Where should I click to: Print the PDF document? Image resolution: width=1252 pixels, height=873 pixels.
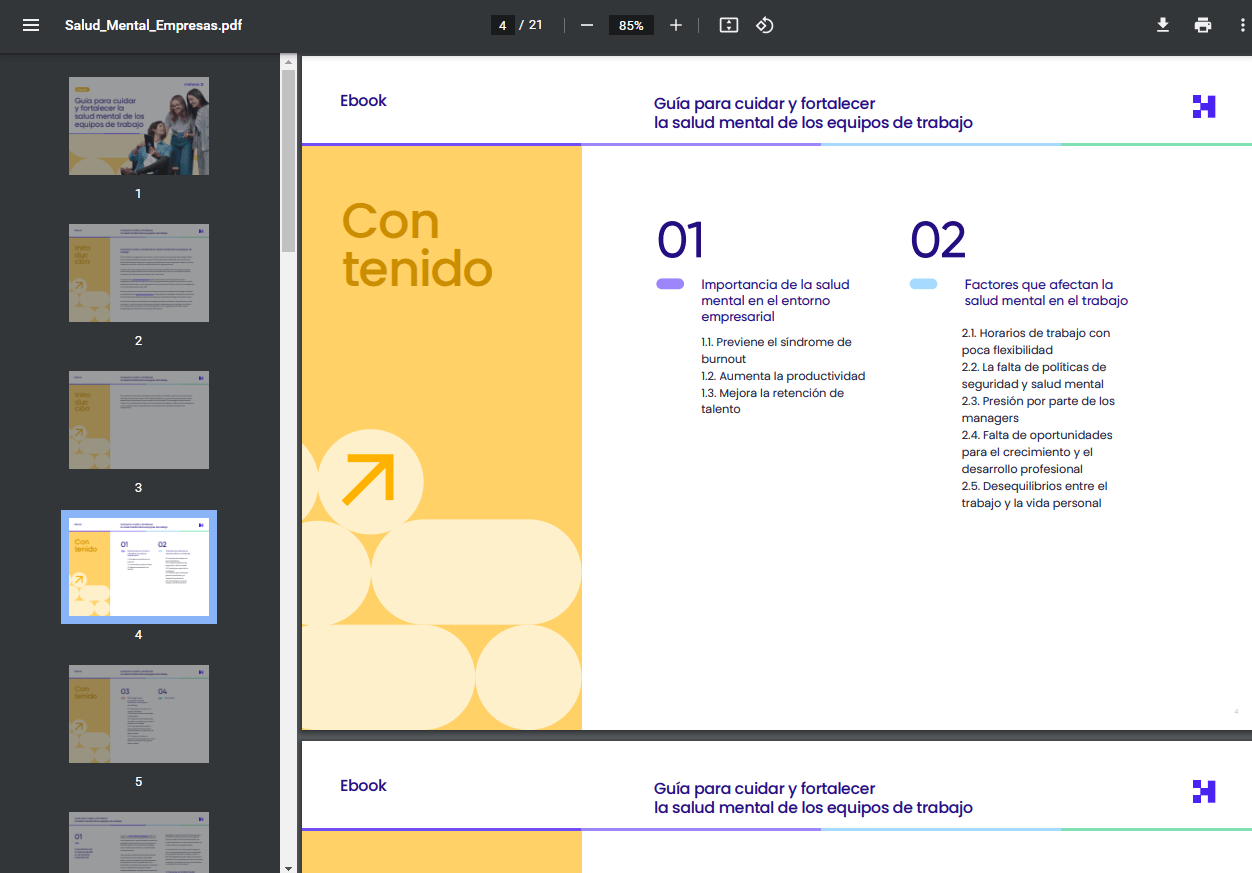pyautogui.click(x=1202, y=25)
